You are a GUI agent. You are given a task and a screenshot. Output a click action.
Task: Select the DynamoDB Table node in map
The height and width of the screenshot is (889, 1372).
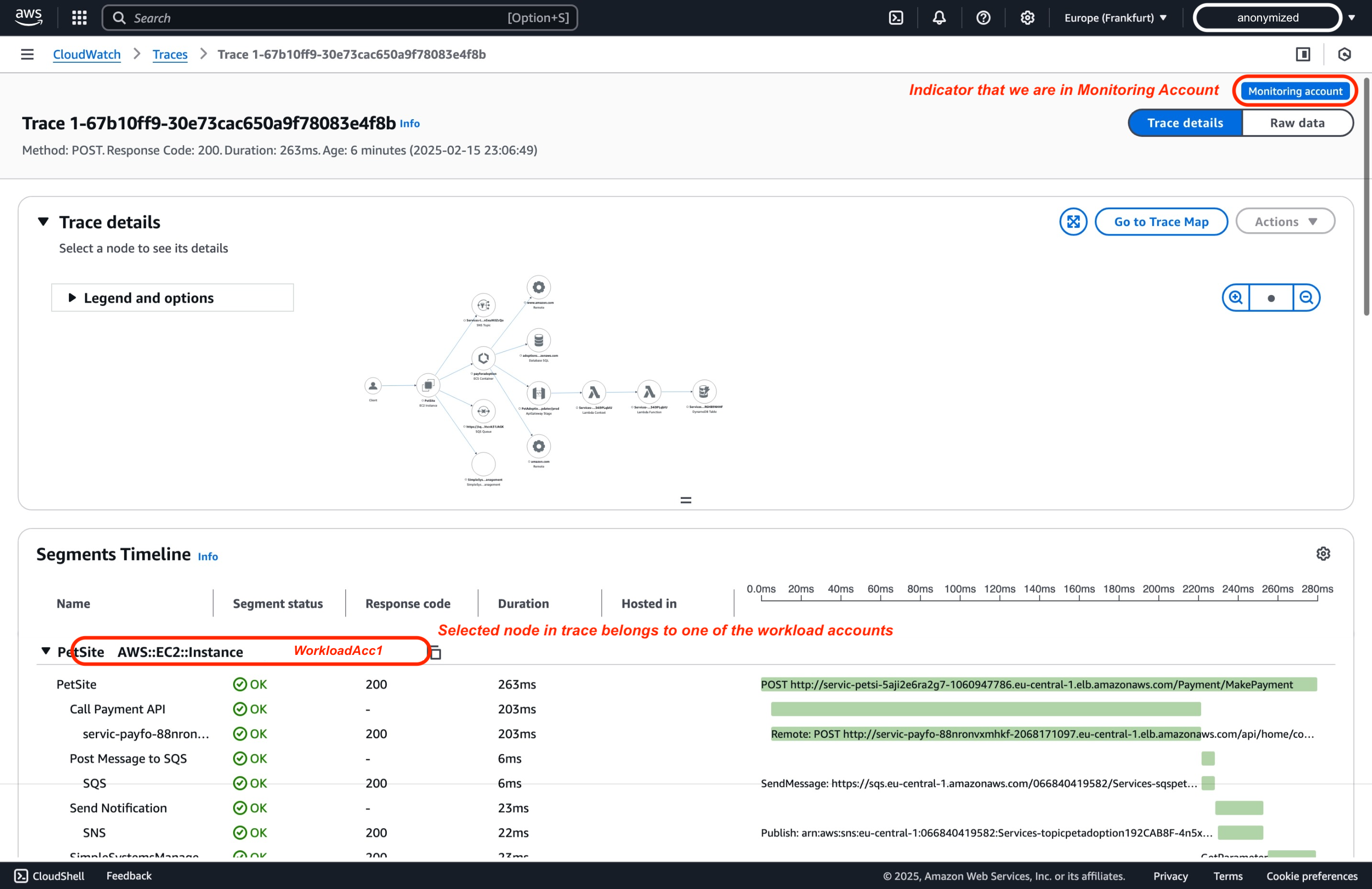point(704,392)
